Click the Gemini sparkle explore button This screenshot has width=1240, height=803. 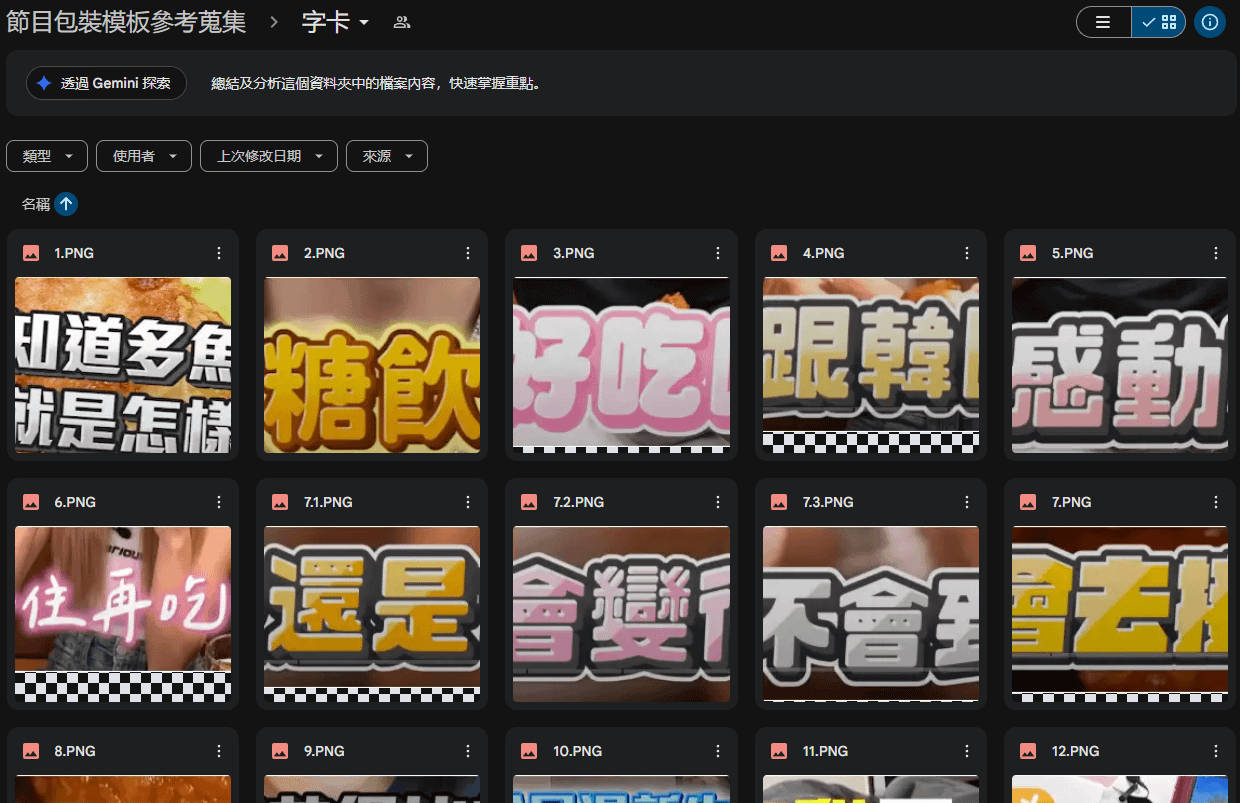106,84
